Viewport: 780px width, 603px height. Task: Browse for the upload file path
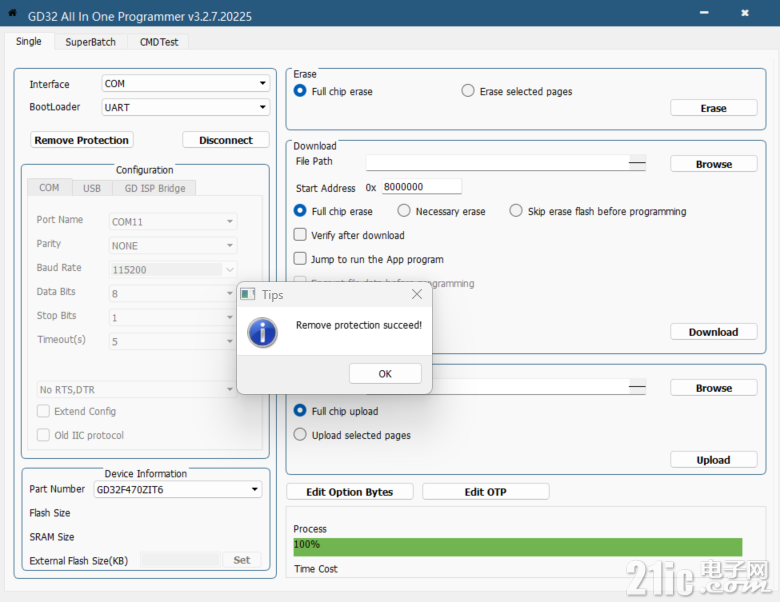(713, 388)
